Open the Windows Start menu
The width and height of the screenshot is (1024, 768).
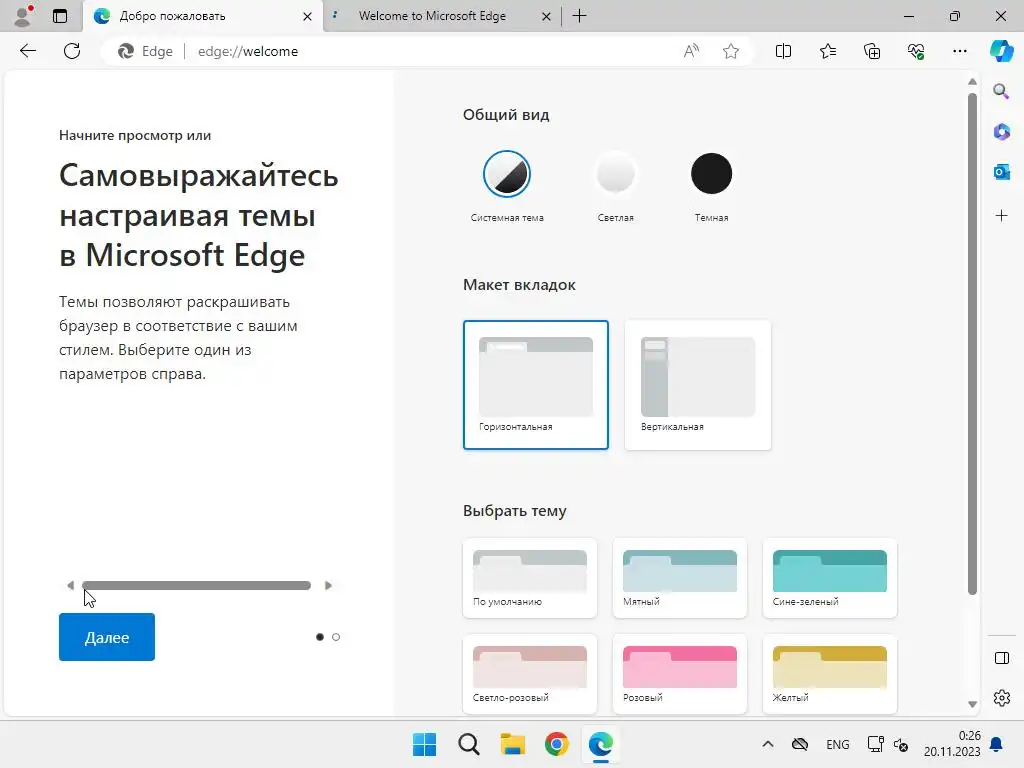pos(424,744)
